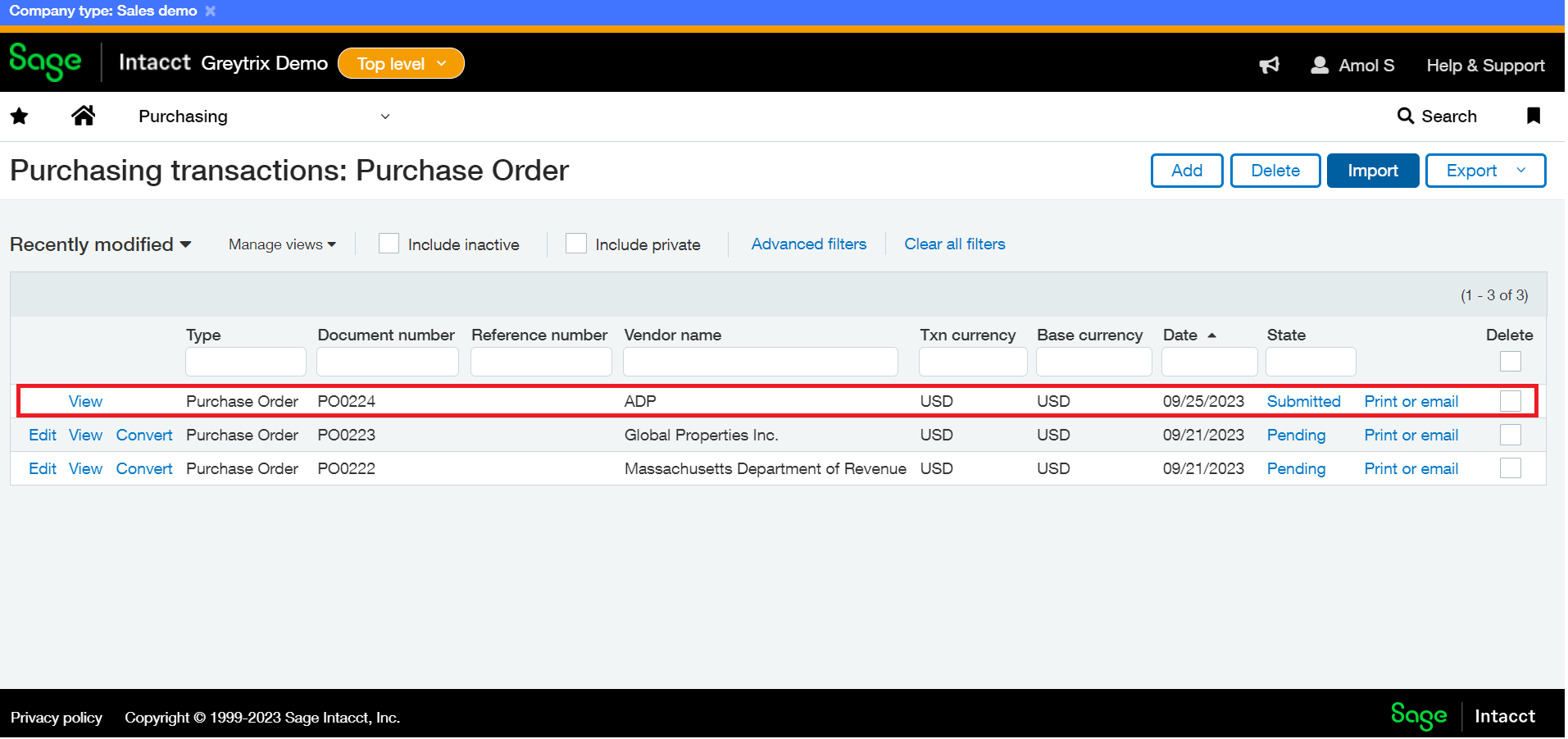The image size is (1568, 739).
Task: Select the Massachusetts Department of Revenue cell
Action: coord(766,468)
